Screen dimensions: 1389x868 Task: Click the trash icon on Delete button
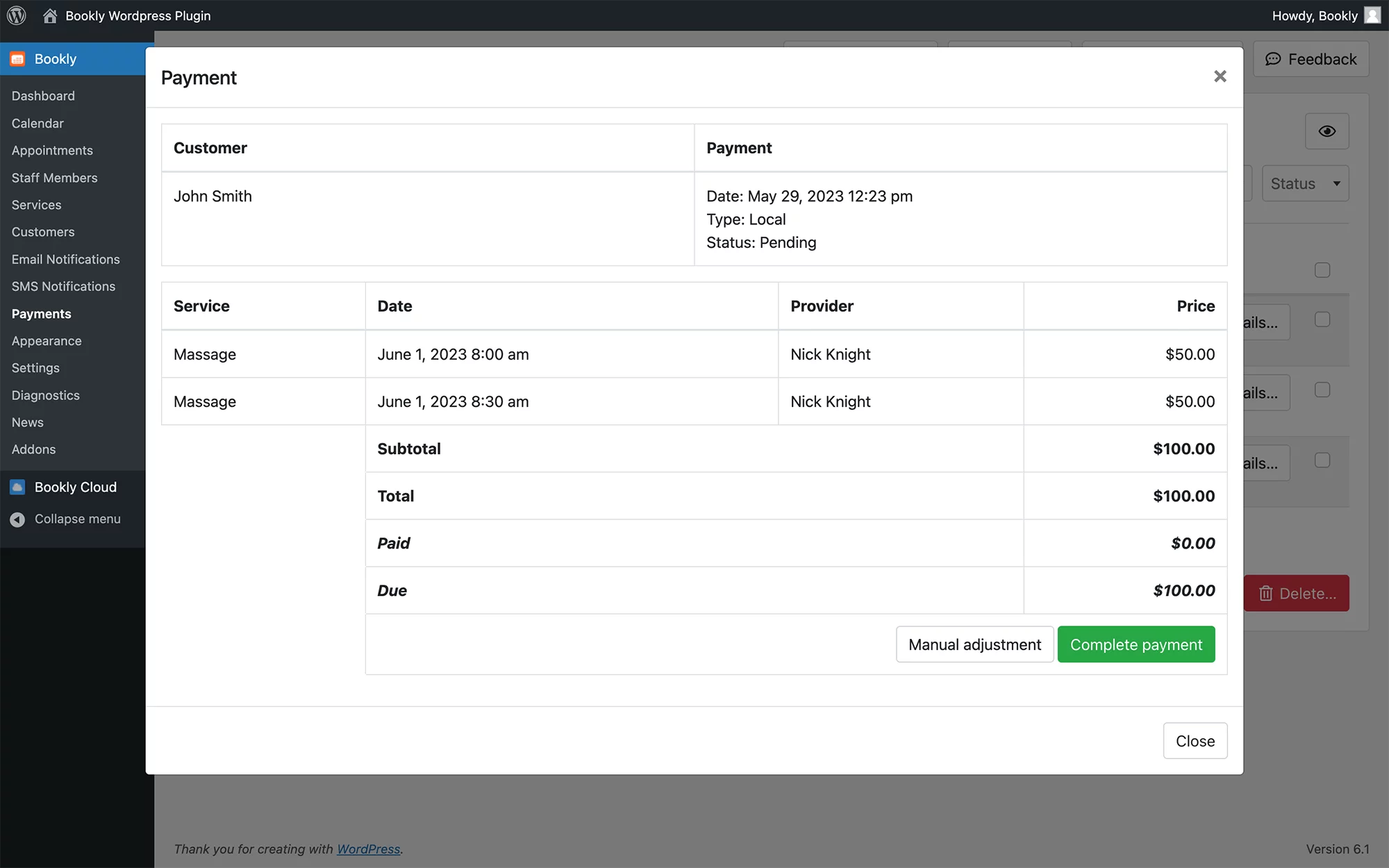click(1266, 594)
